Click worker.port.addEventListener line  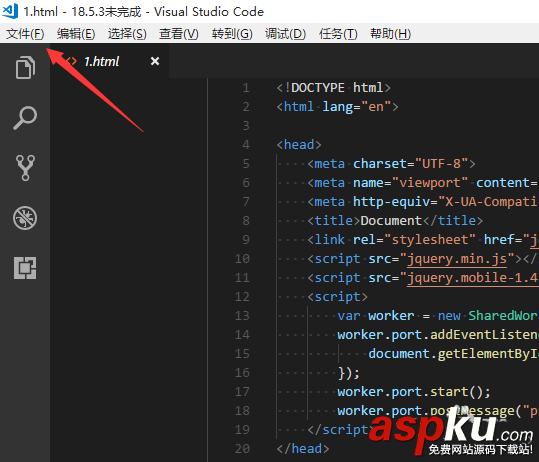(x=438, y=335)
